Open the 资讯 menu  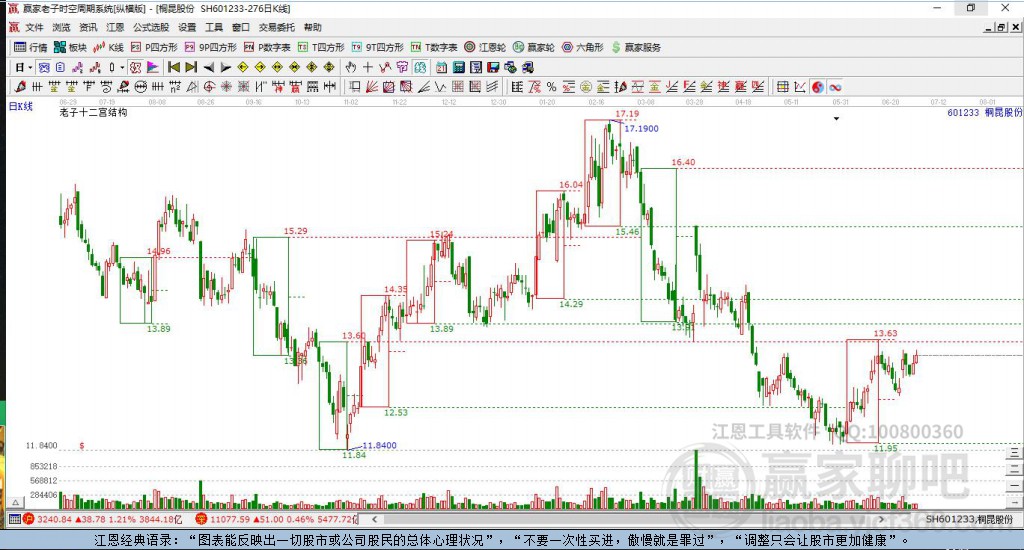pos(88,27)
